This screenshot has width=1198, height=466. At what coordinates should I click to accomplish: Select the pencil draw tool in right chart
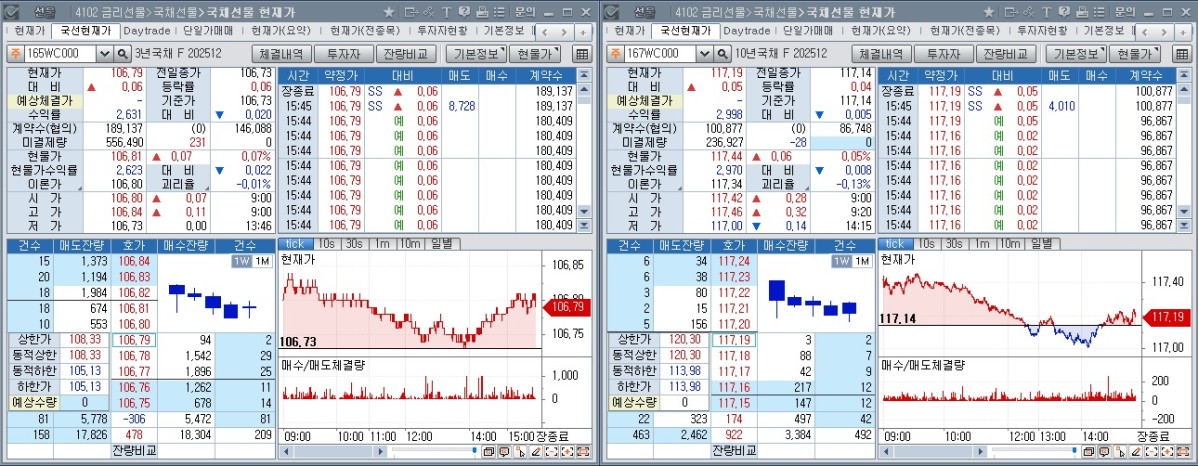(1136, 451)
